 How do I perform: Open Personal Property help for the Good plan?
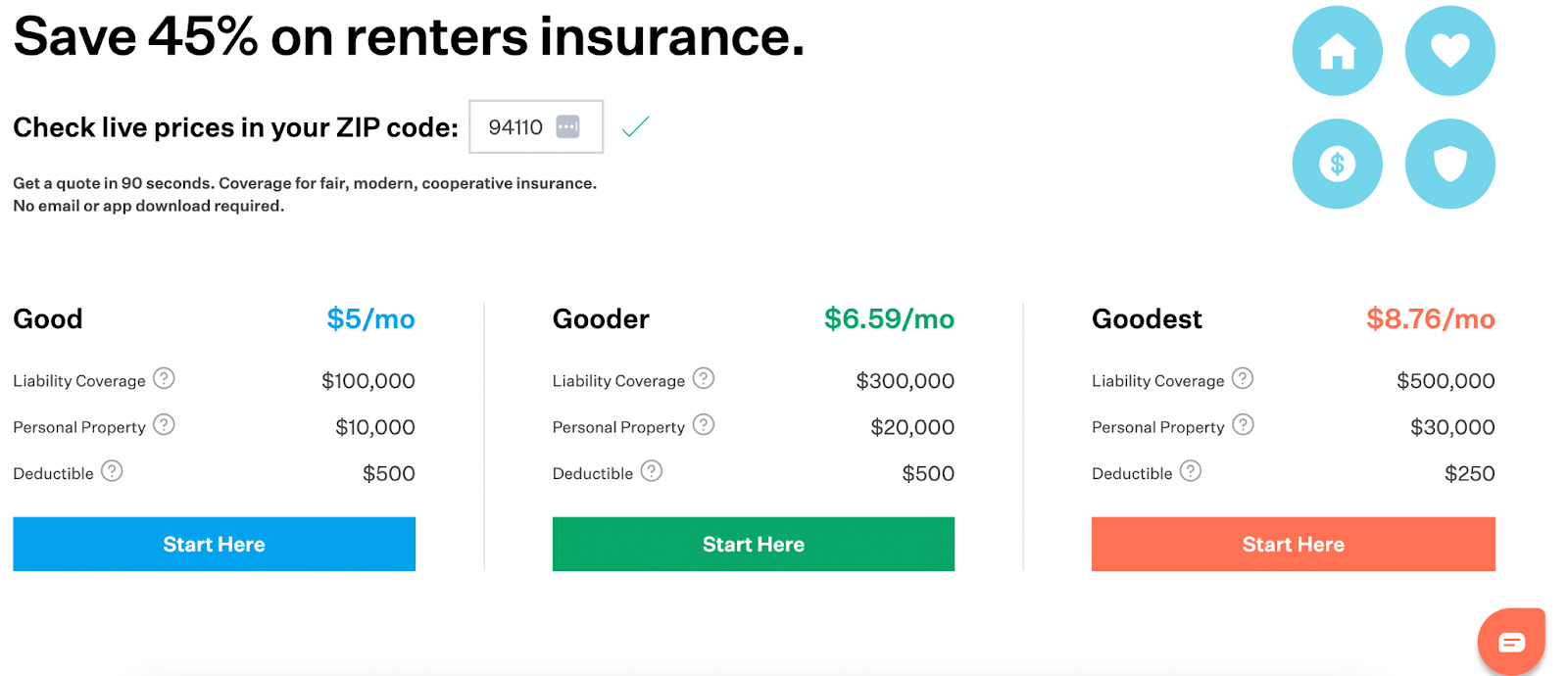(165, 424)
